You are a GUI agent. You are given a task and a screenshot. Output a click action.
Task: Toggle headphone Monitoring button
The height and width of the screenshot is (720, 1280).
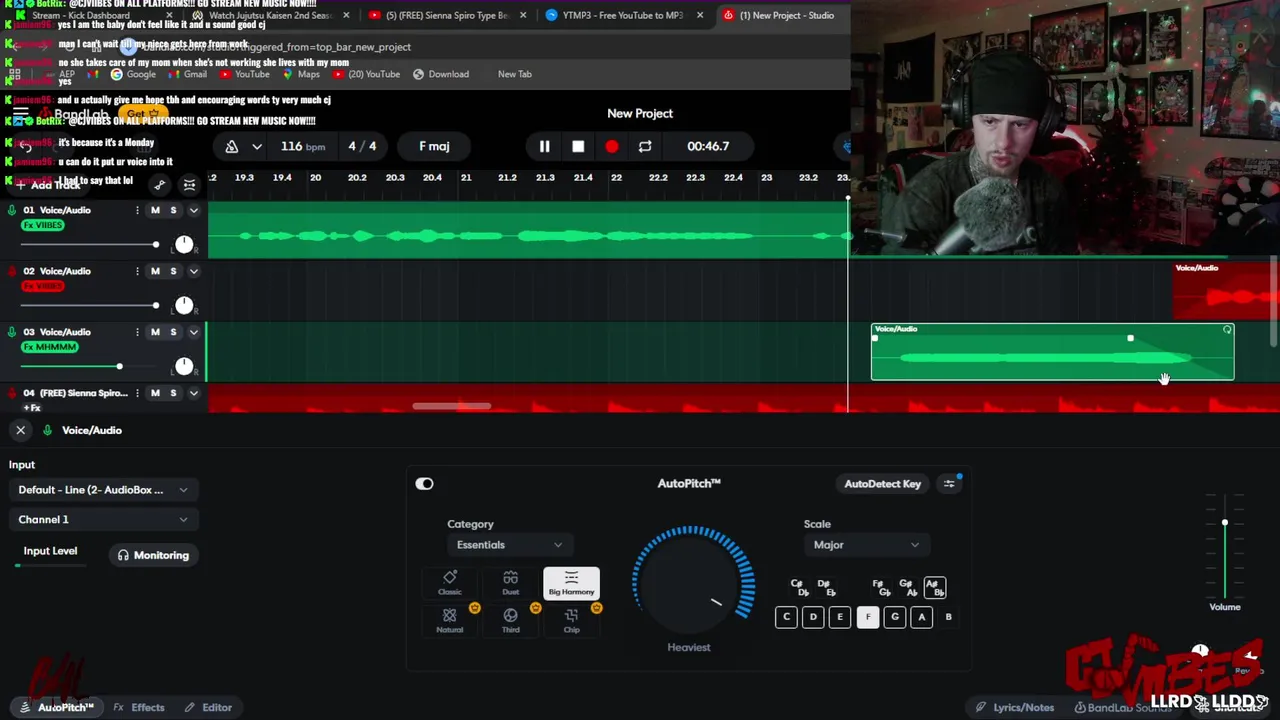153,555
